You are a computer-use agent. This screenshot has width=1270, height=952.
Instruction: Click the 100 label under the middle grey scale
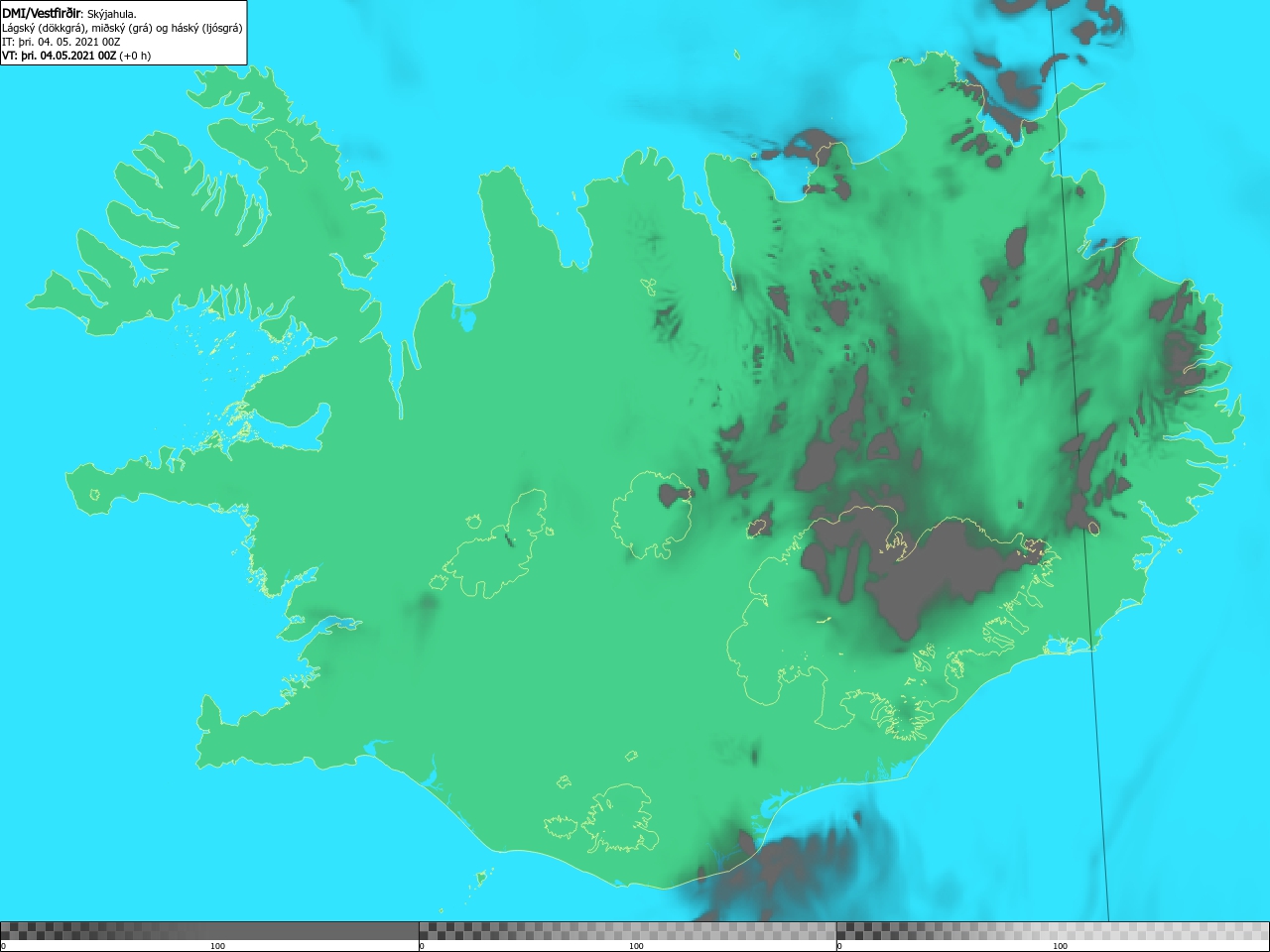click(636, 946)
